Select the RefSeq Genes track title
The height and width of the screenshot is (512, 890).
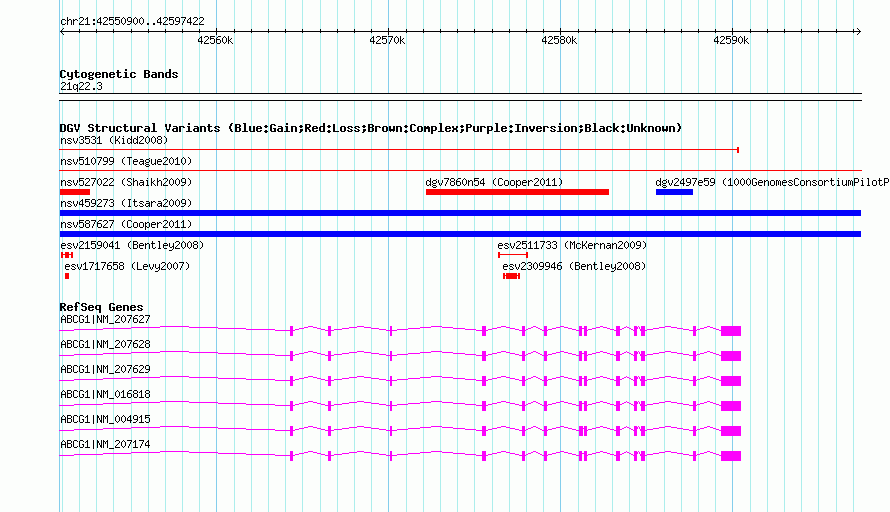pos(101,307)
